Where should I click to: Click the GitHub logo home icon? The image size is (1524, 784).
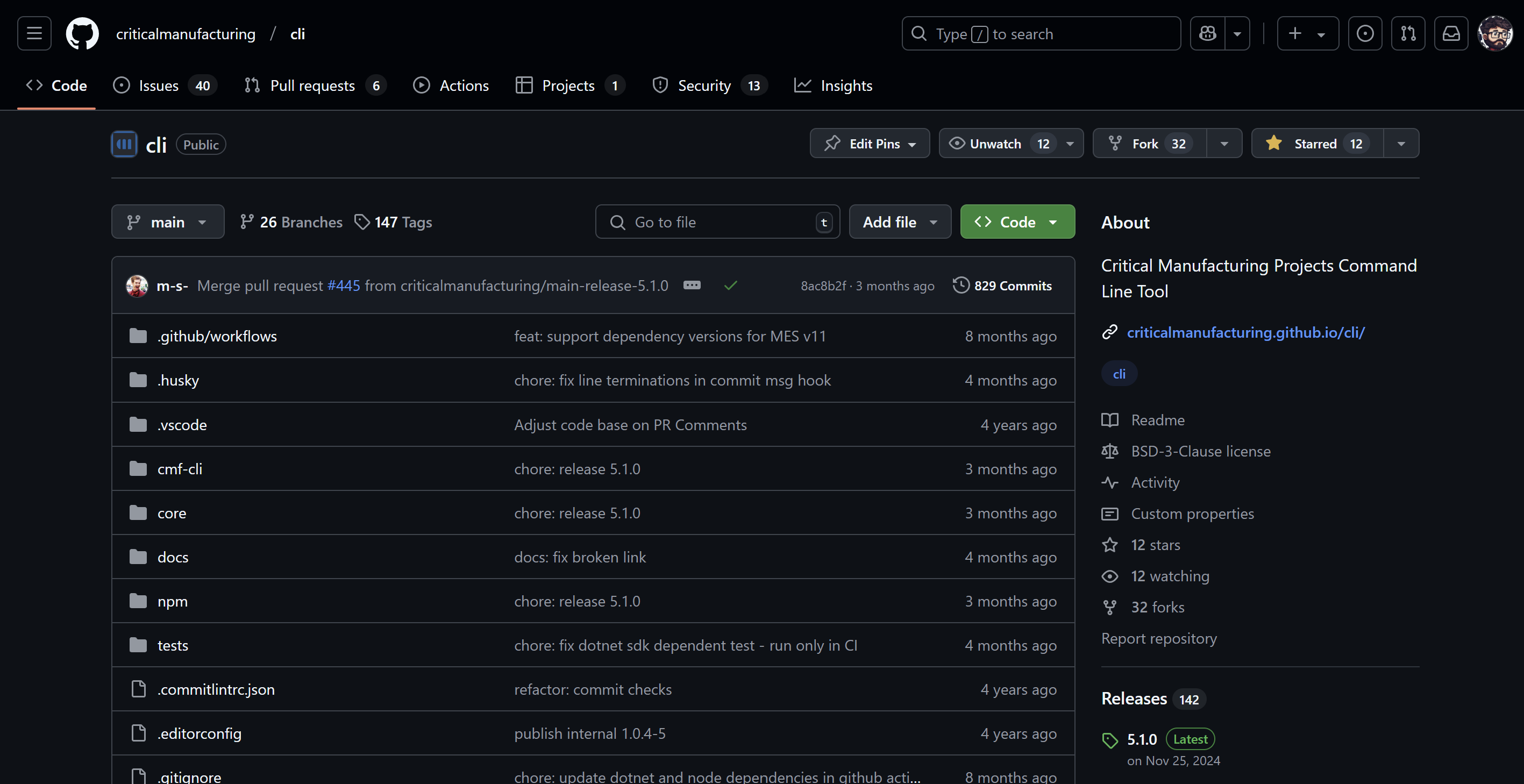click(82, 34)
